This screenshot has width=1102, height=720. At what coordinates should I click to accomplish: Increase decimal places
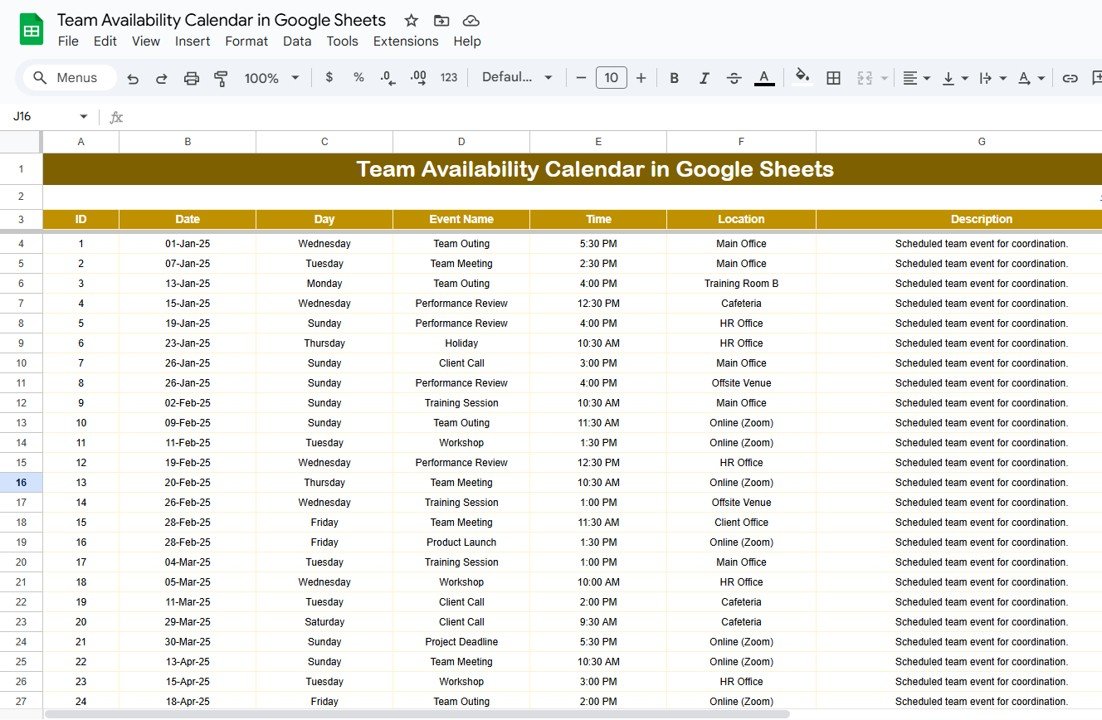click(418, 78)
